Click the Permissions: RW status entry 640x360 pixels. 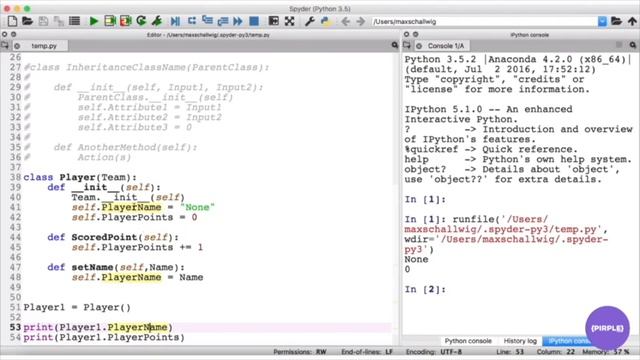pos(300,352)
